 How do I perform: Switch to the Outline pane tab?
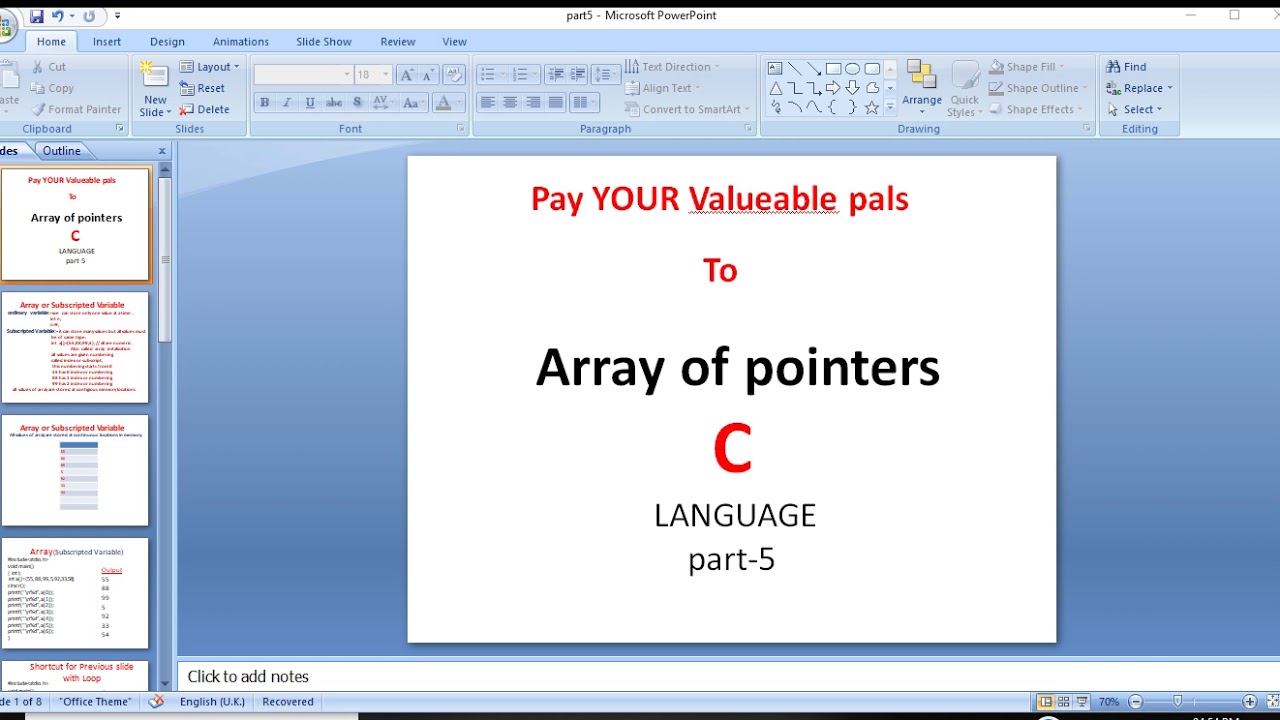[62, 151]
